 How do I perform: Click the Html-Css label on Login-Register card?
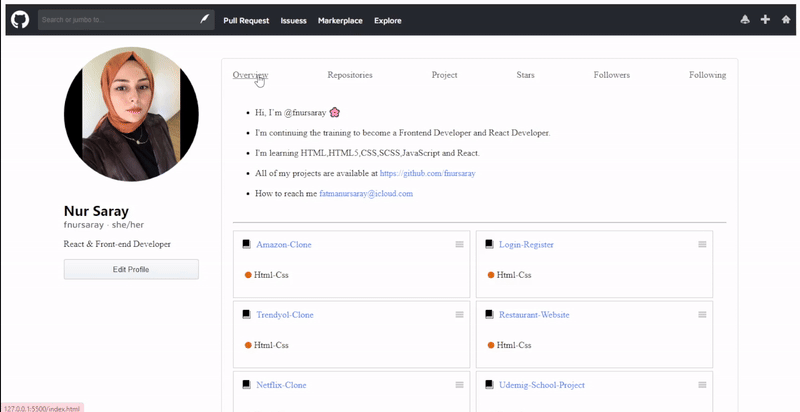tap(514, 275)
